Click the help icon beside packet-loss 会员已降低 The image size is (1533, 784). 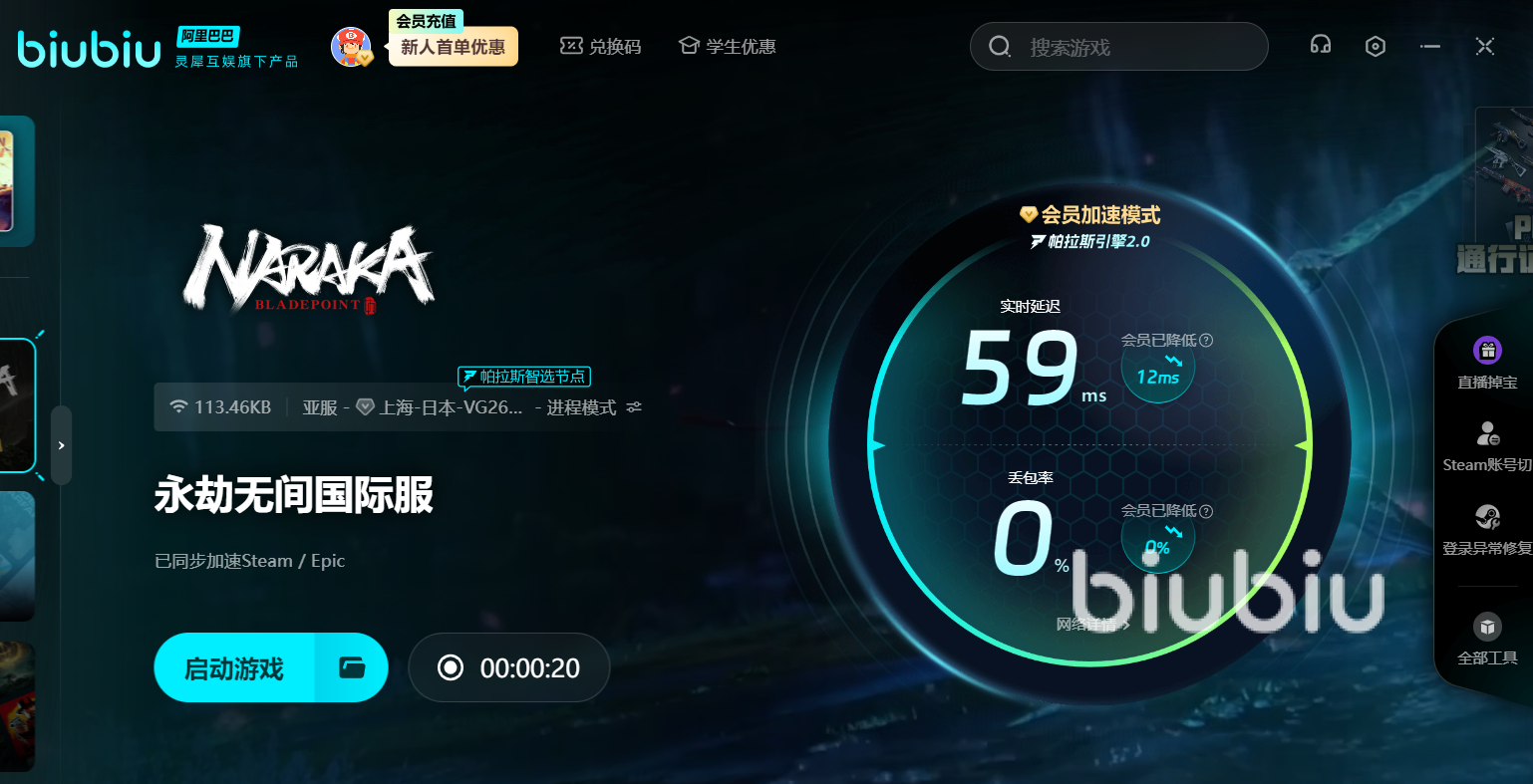click(1206, 511)
